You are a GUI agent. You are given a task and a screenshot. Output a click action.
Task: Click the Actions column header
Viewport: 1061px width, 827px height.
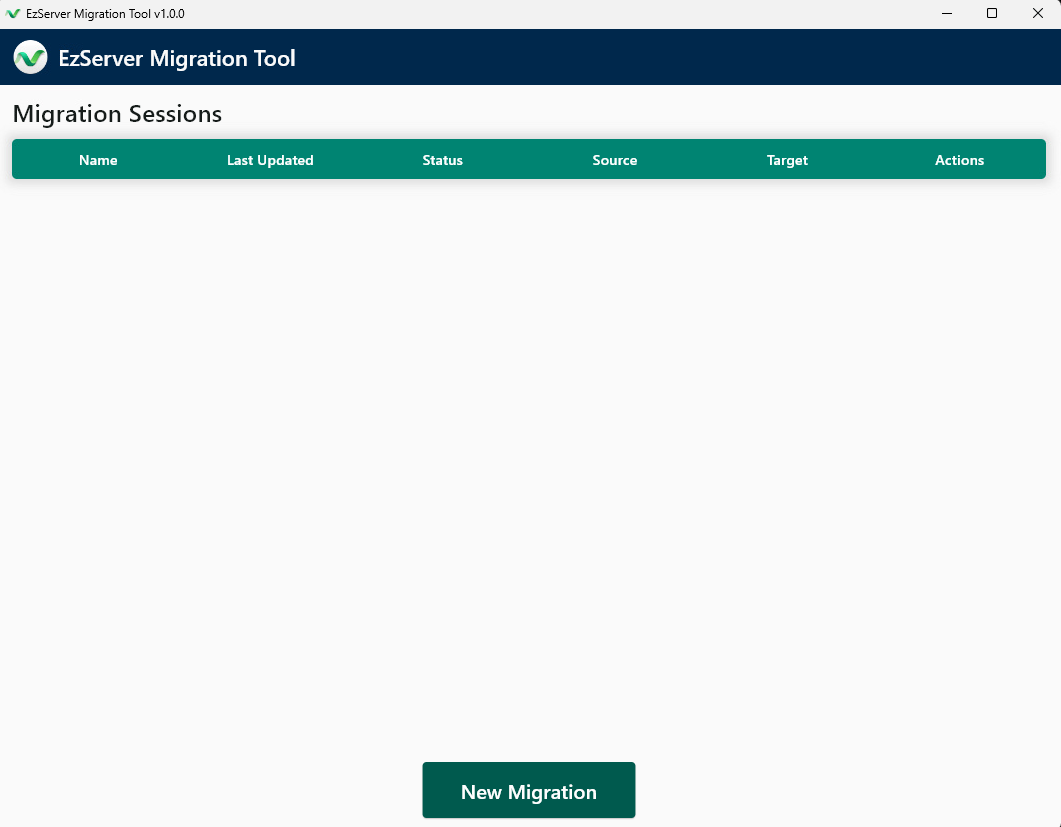point(960,160)
